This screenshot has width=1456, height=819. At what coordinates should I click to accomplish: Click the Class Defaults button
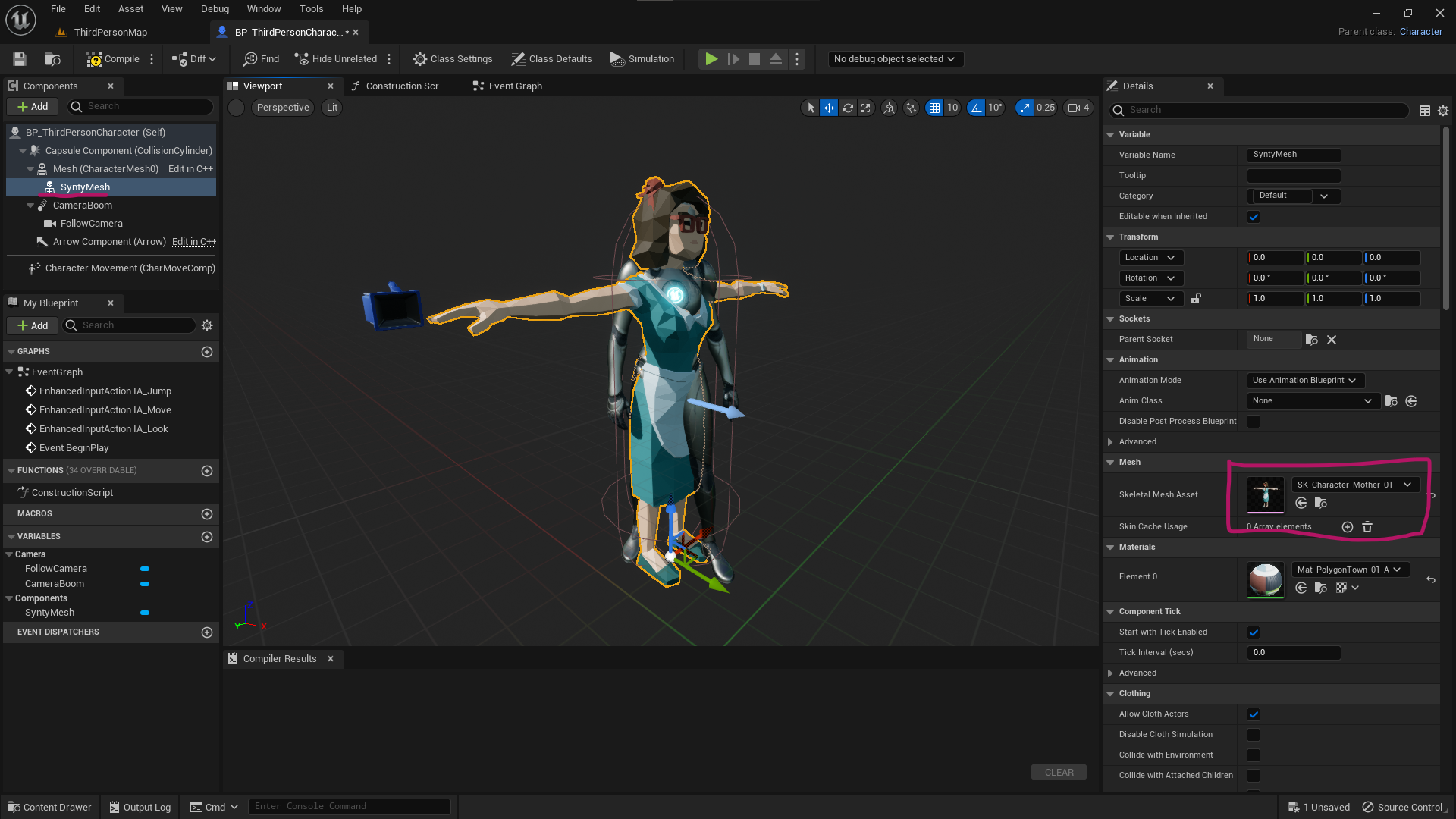coord(551,59)
